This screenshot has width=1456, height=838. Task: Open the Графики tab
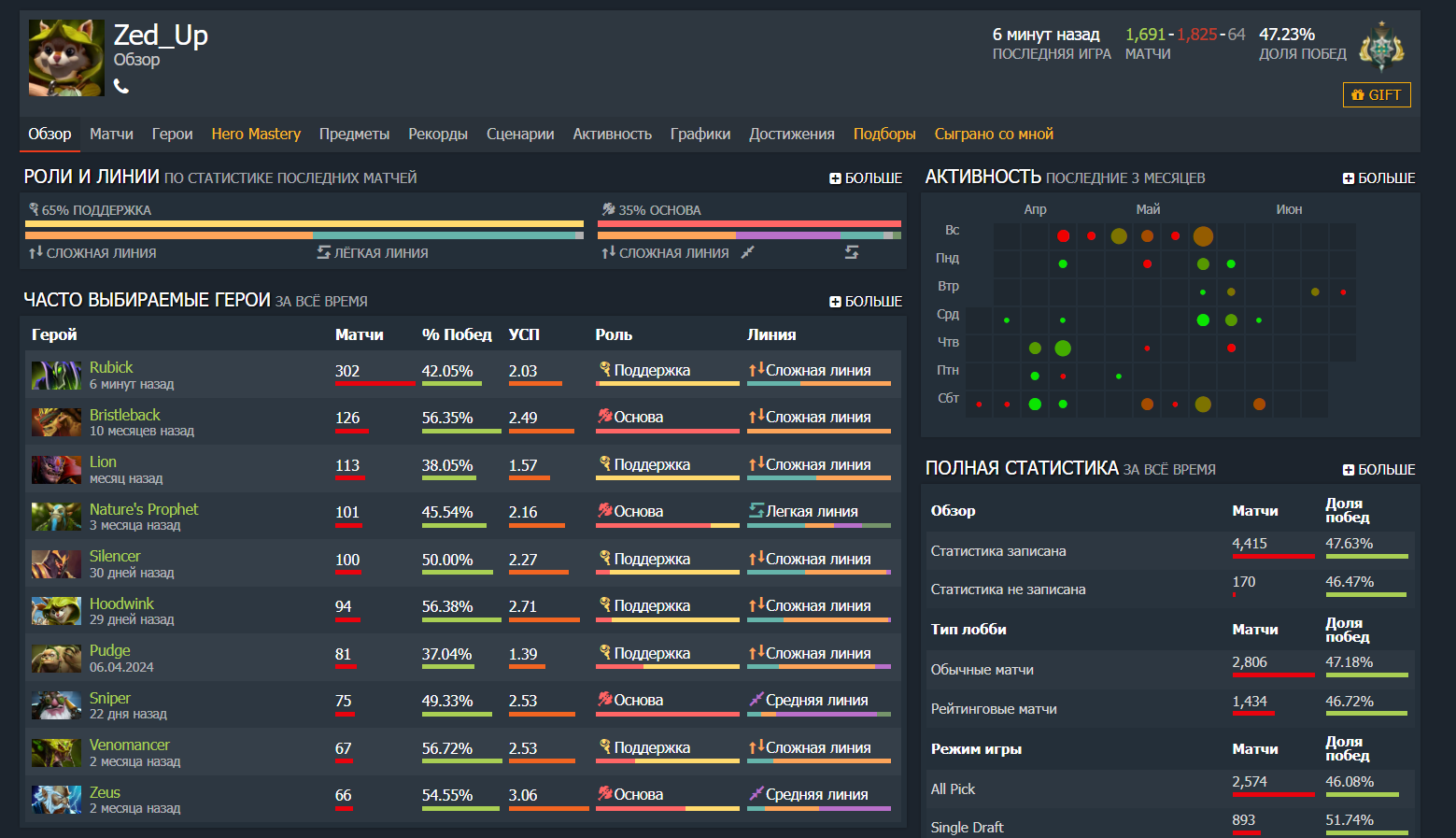pyautogui.click(x=700, y=134)
